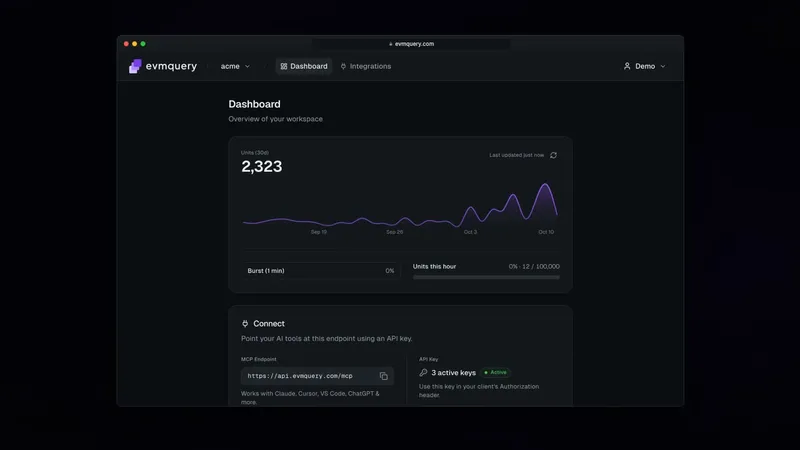Minimize the window with yellow button

pyautogui.click(x=135, y=44)
